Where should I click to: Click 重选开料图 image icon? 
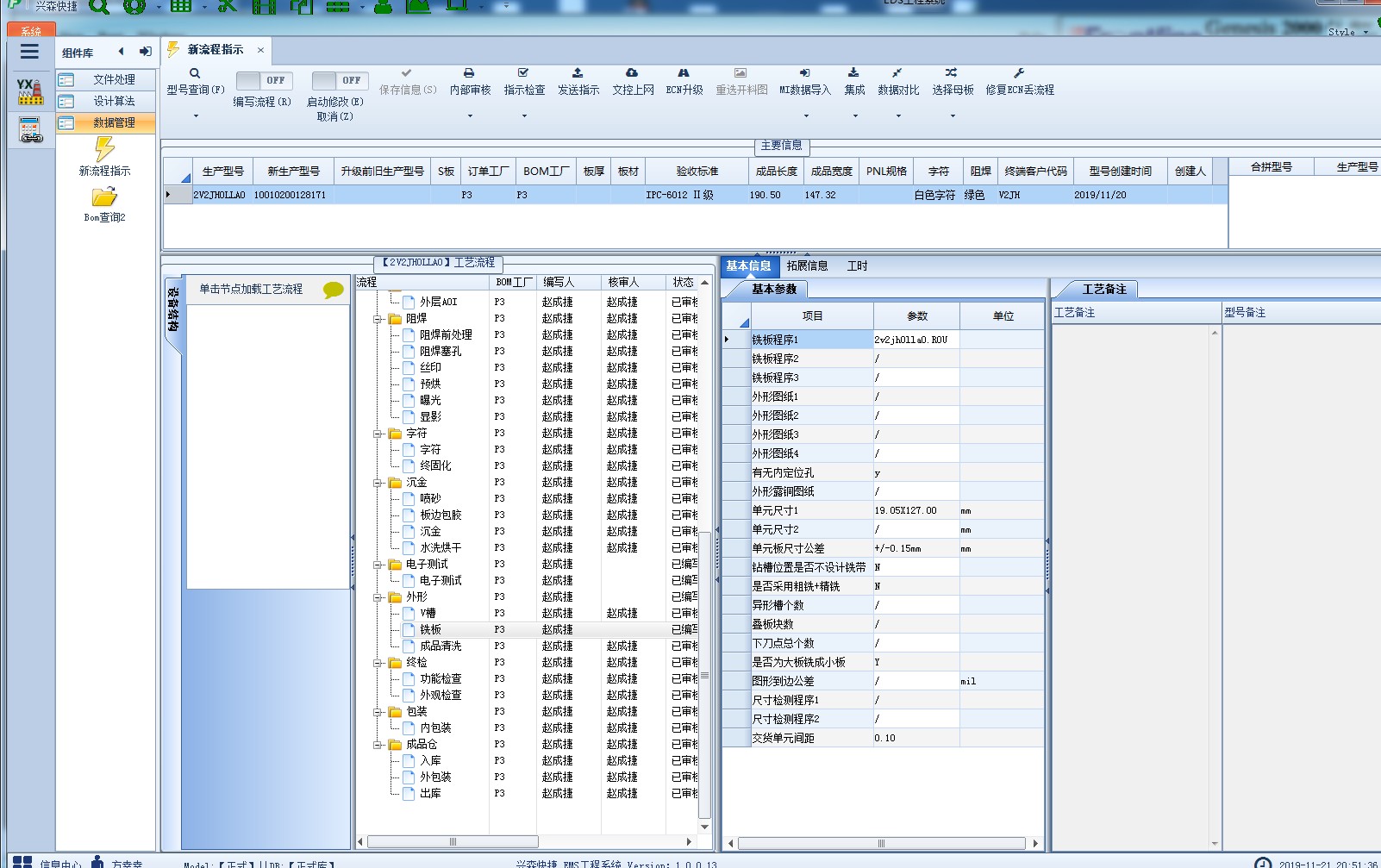click(740, 73)
